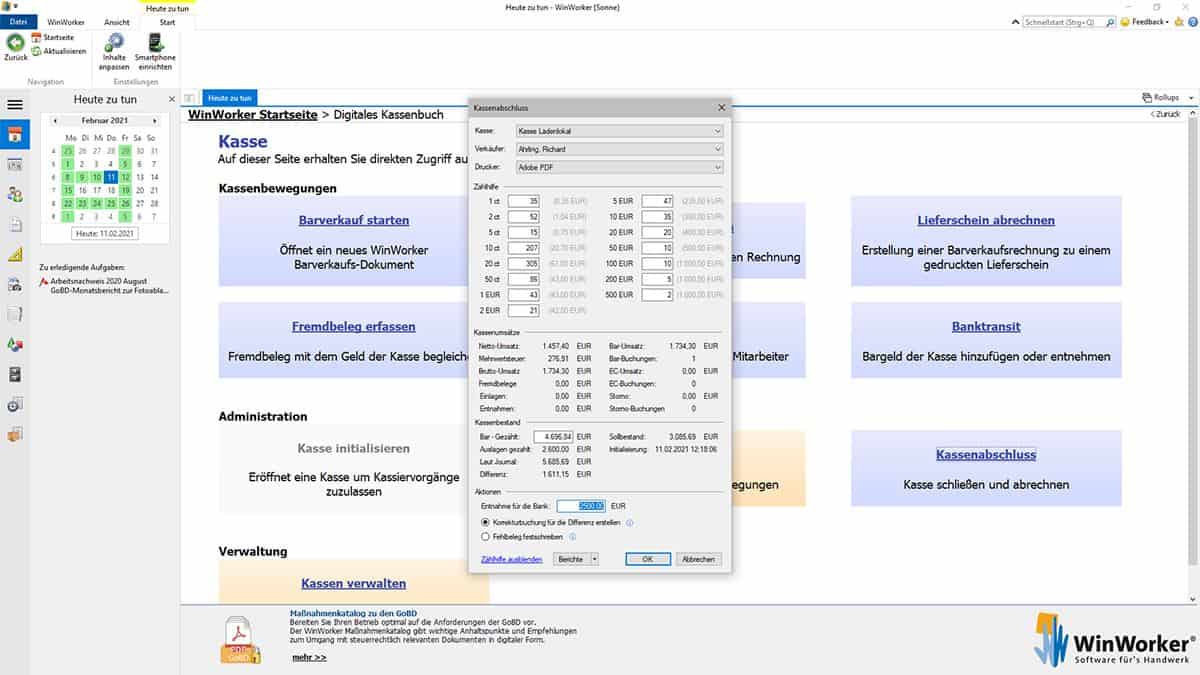
Task: Select the Heute zu tun document tab
Action: [230, 98]
